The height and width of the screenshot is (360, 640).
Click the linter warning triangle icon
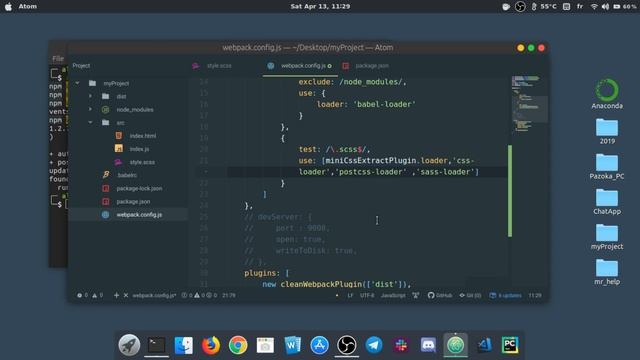click(x=95, y=295)
